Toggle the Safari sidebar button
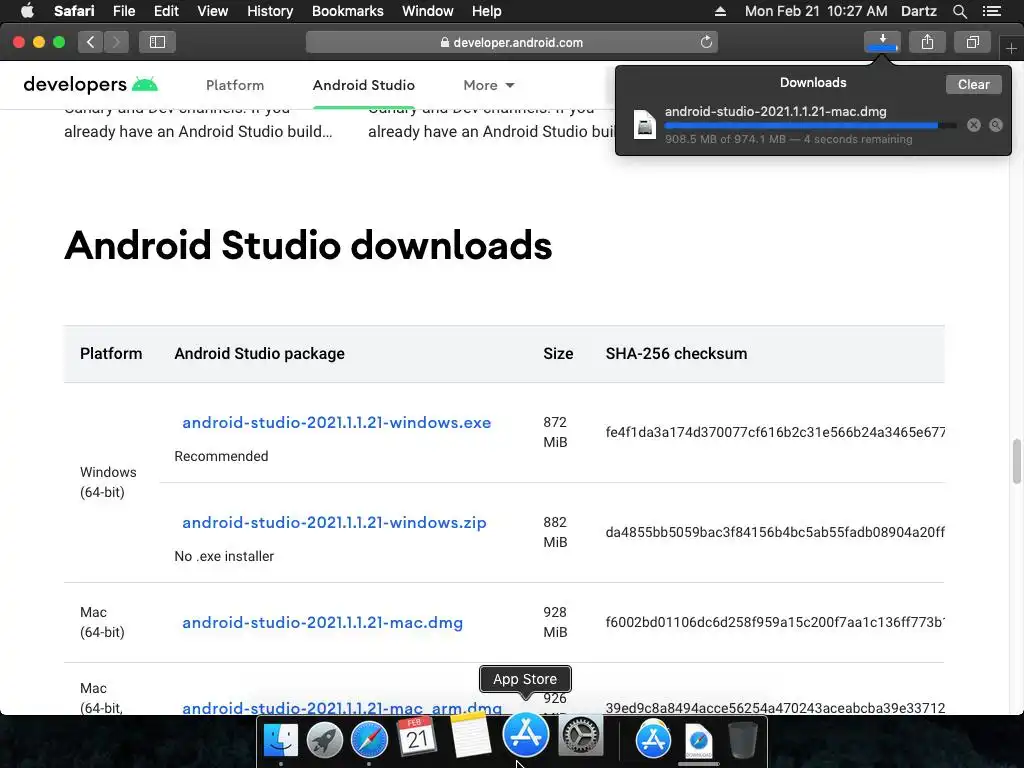1024x768 pixels. (x=157, y=42)
